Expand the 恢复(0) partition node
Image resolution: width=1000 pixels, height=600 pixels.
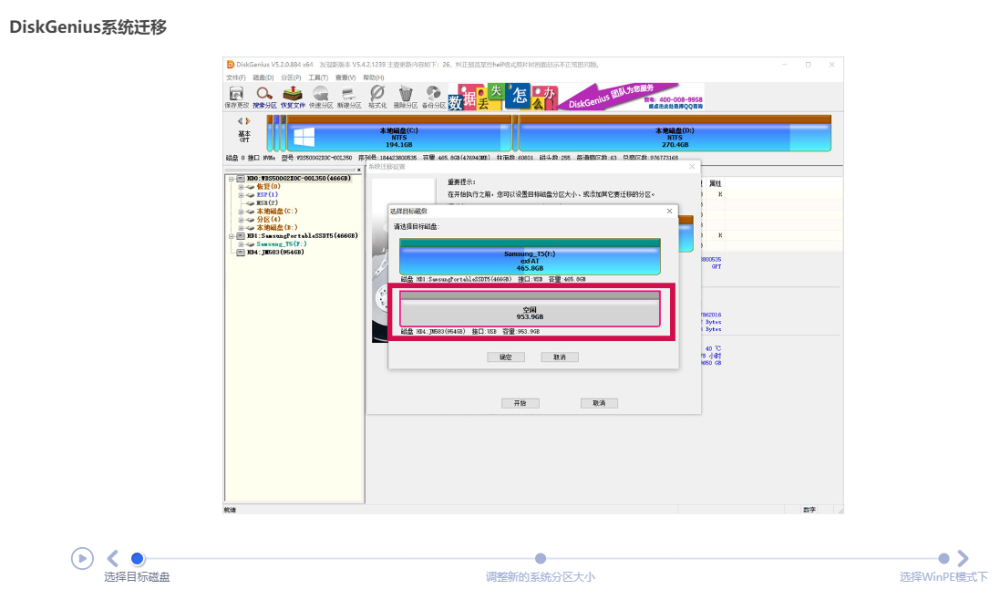coord(241,187)
